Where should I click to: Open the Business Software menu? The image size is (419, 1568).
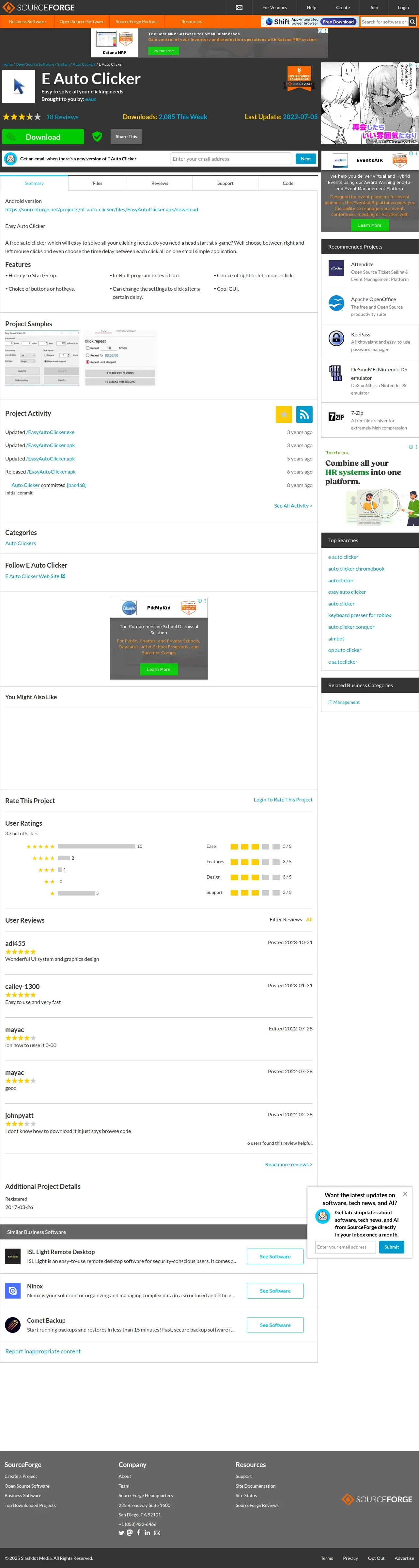point(27,21)
